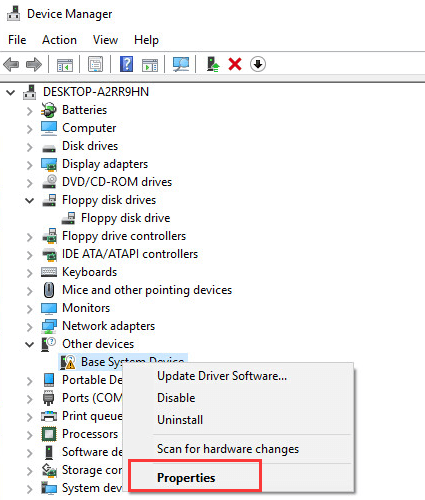Click Show/Hide console tree toolbar icon
425x500 pixels.
click(x=65, y=65)
